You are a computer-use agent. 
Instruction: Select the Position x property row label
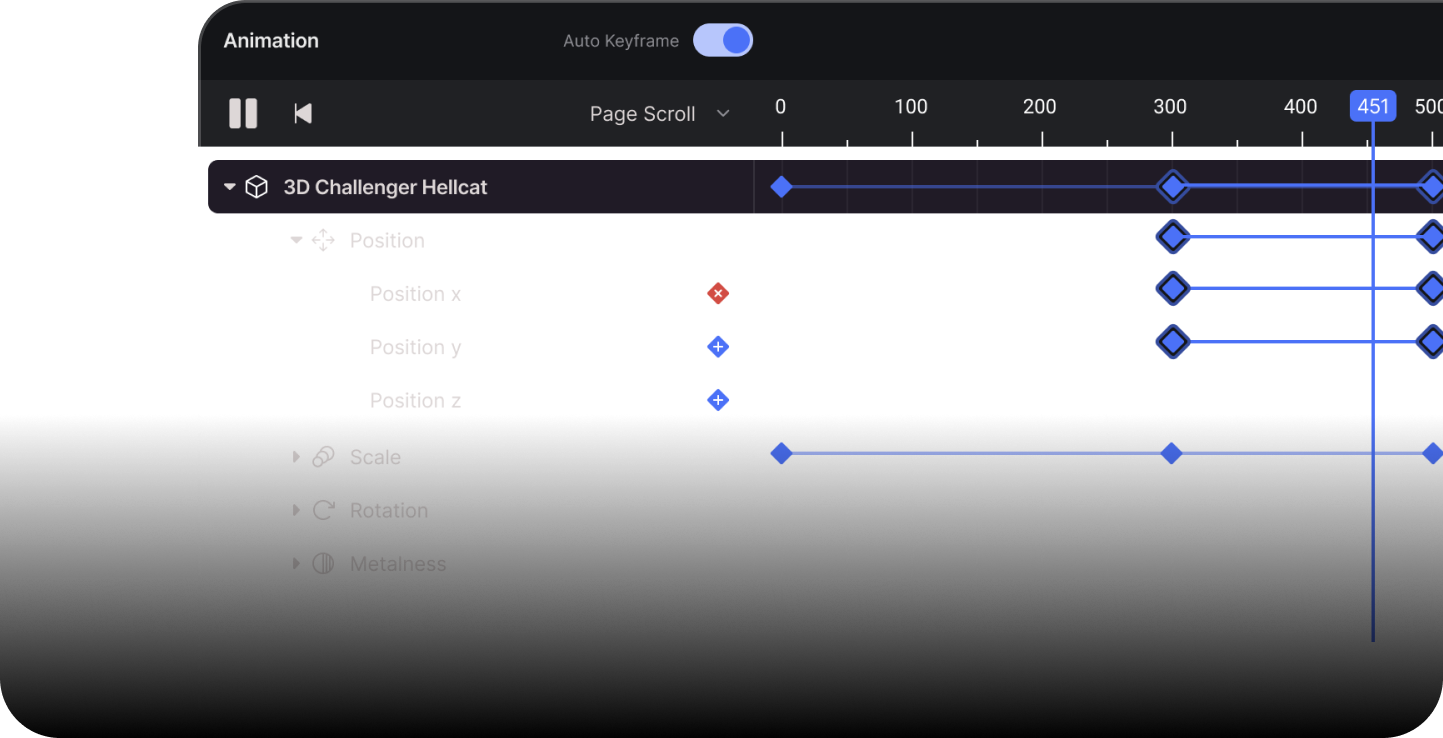pyautogui.click(x=415, y=294)
